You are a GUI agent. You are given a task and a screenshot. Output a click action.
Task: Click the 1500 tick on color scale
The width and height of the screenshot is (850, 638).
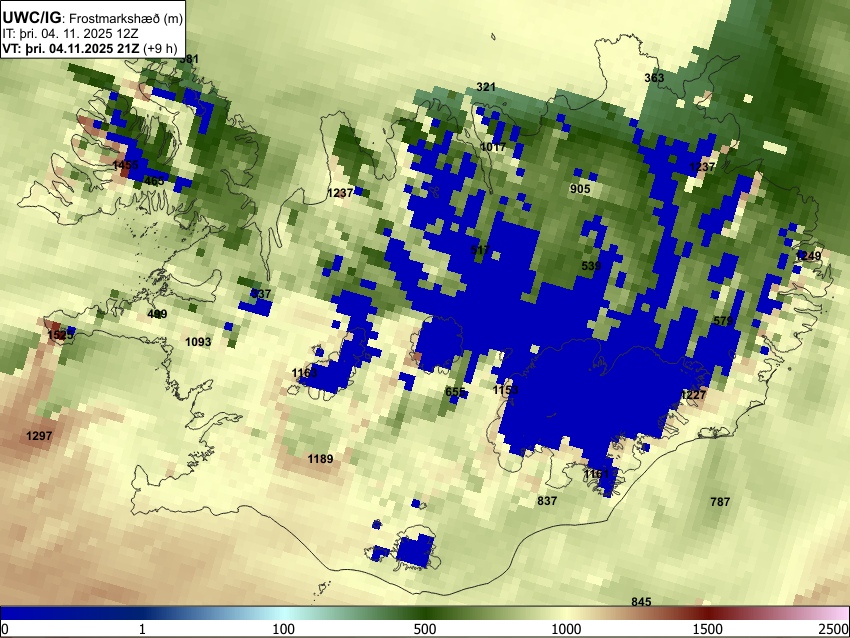[708, 629]
